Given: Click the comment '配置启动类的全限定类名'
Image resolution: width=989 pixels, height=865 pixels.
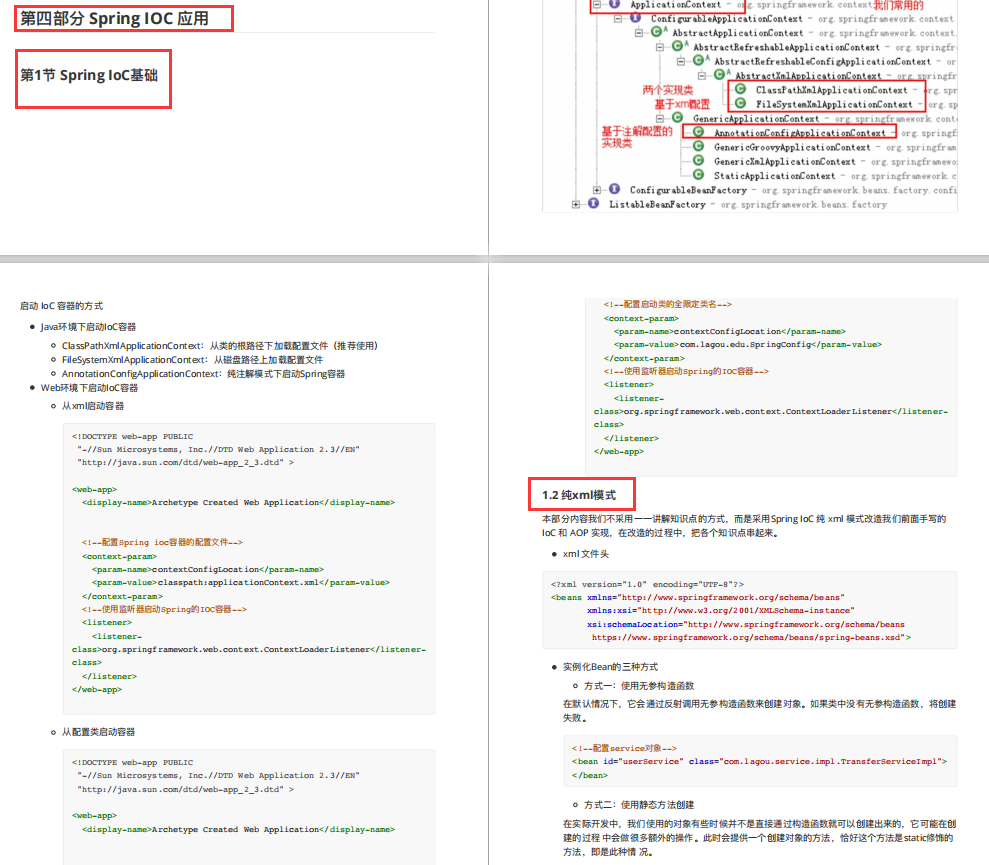Looking at the screenshot, I should (x=667, y=304).
